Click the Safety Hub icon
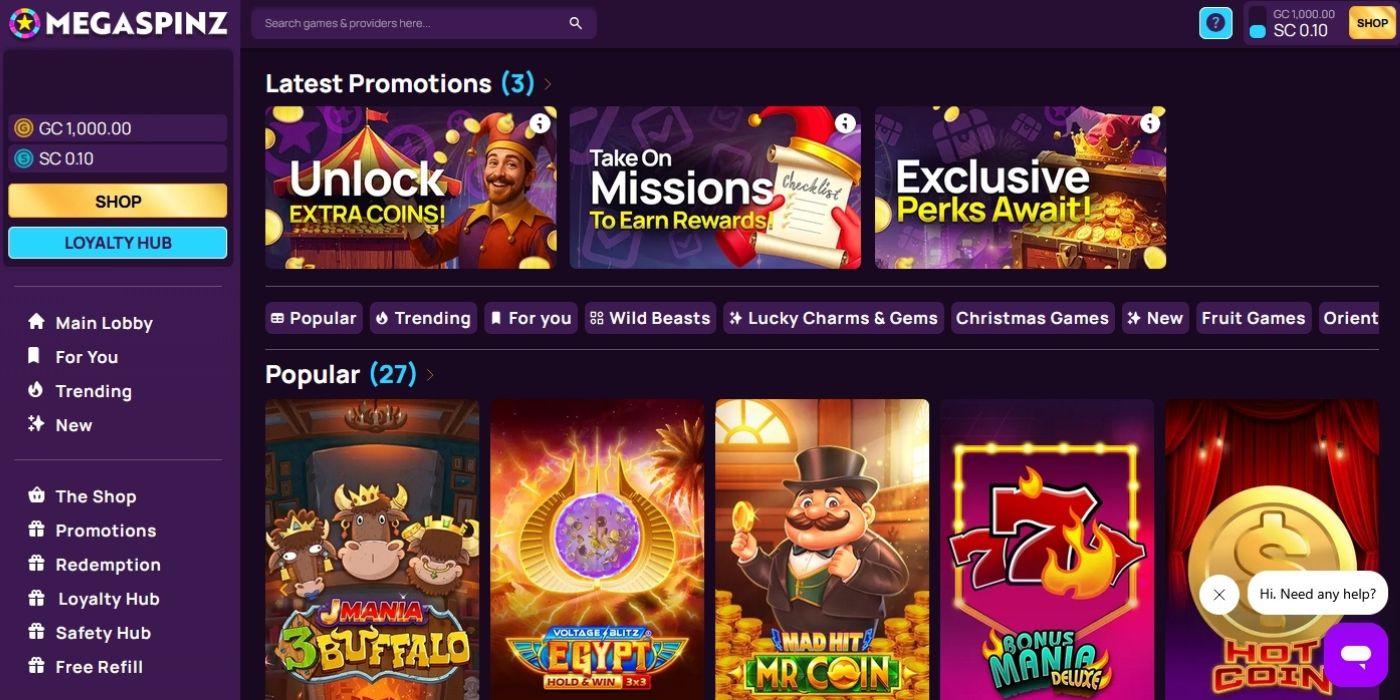This screenshot has width=1400, height=700. tap(36, 632)
